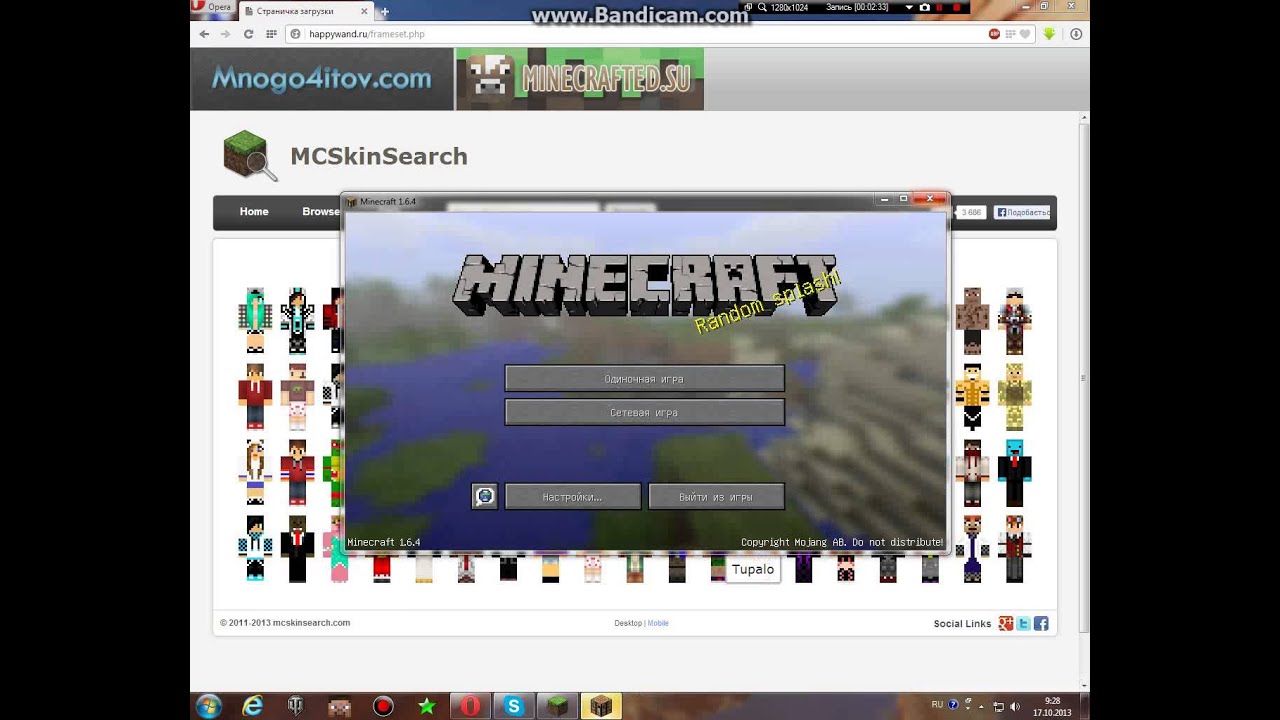Open Skype from the taskbar

(514, 706)
